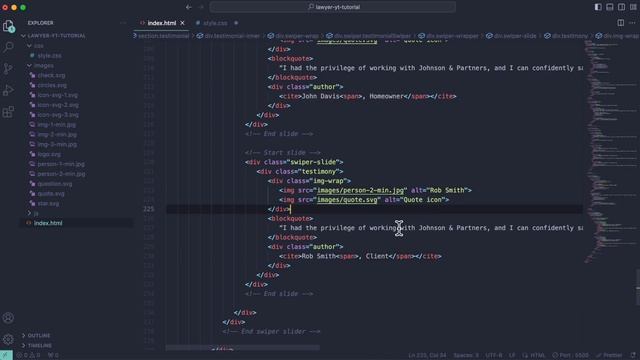Open the Extensions view

click(x=8, y=112)
